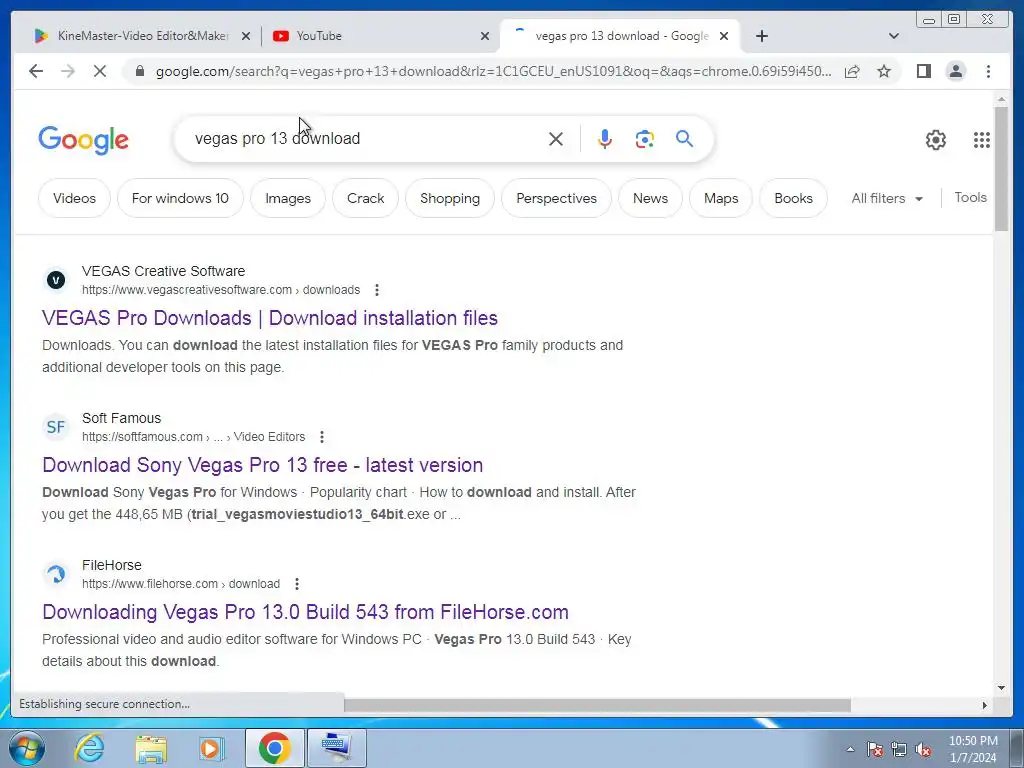Open VEGAS Pro Downloads result link
Viewport: 1024px width, 768px height.
pos(270,318)
